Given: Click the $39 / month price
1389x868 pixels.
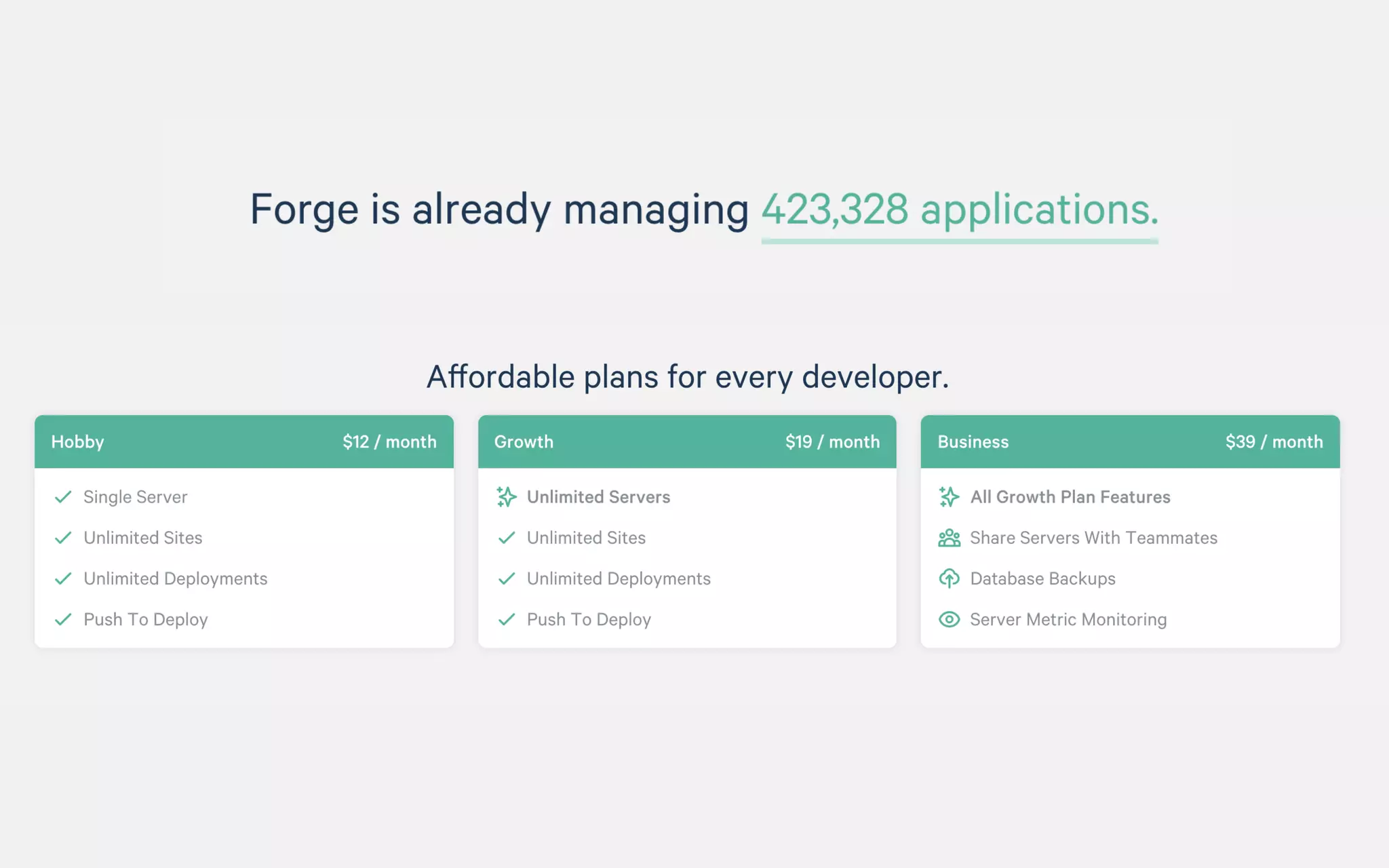Looking at the screenshot, I should click(1274, 442).
